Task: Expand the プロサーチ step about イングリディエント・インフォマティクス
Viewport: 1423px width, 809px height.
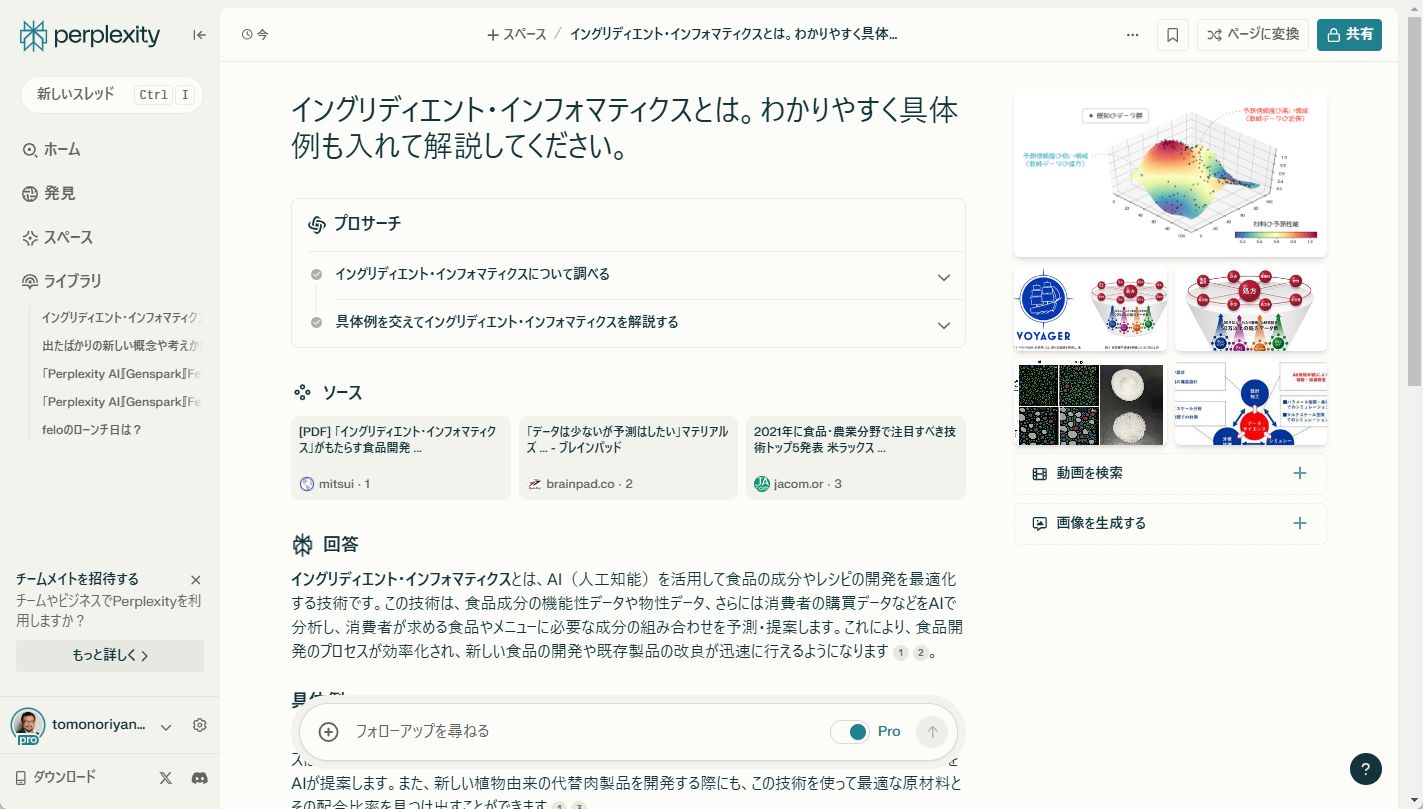Action: coord(942,277)
